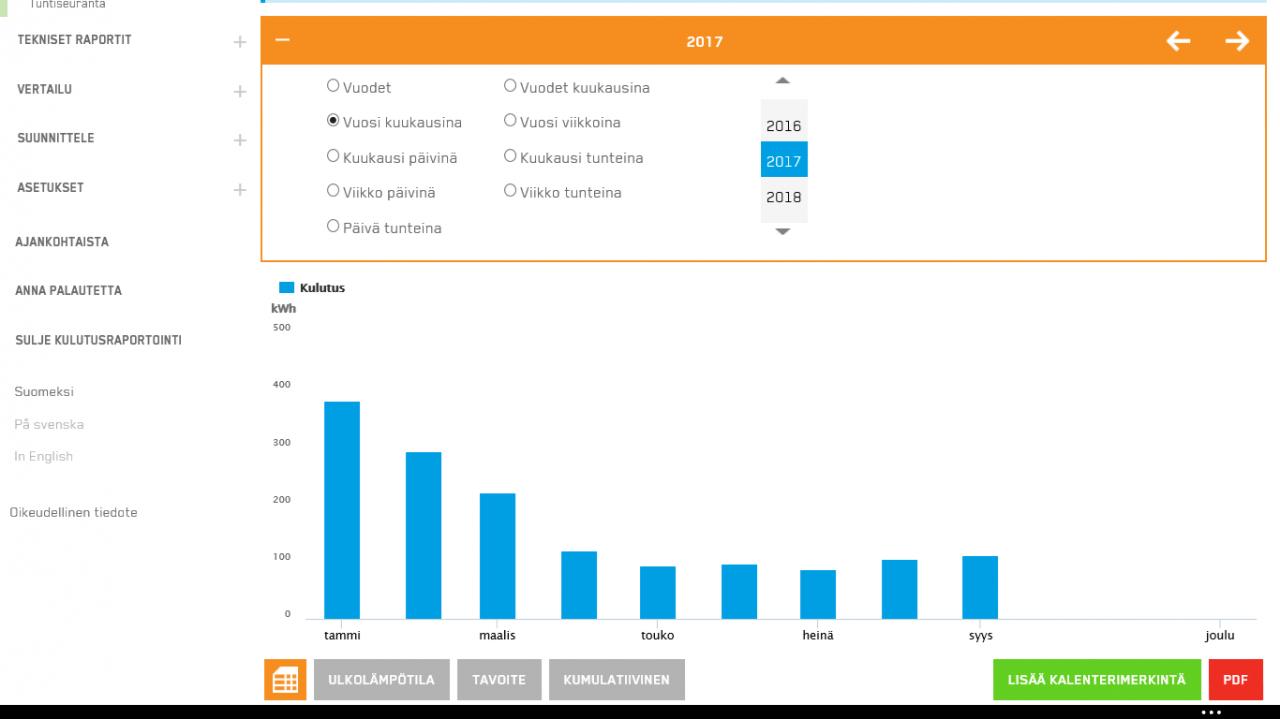Switch language to Suomeksi

pyautogui.click(x=44, y=392)
